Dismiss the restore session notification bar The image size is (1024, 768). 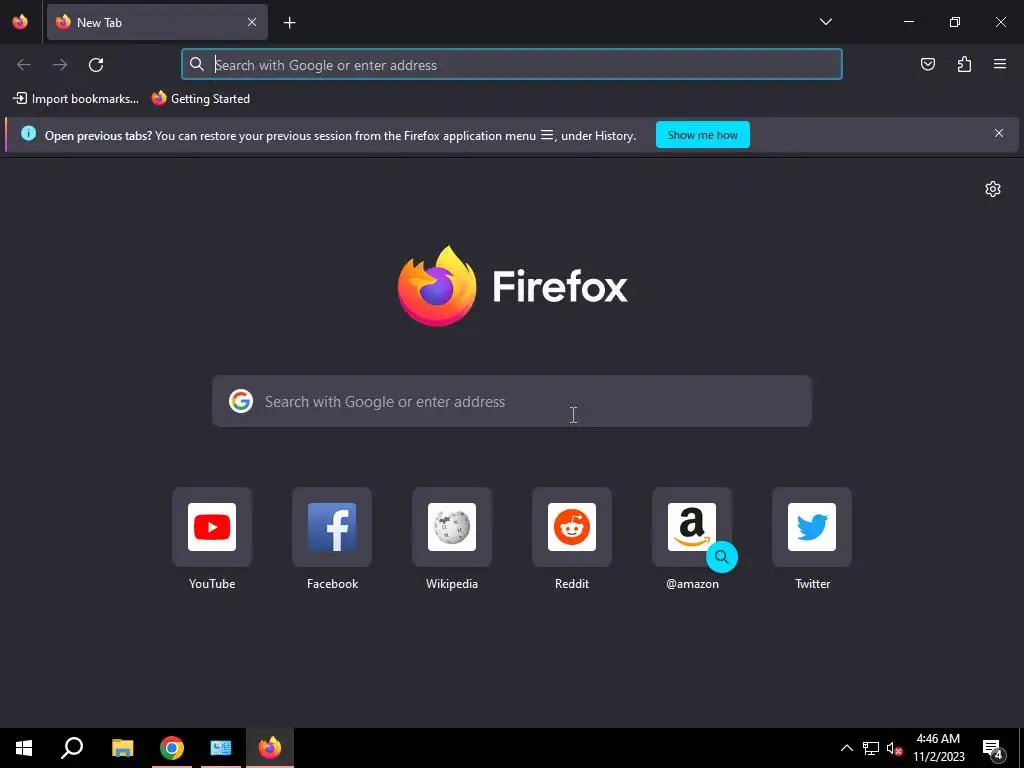[x=999, y=133]
